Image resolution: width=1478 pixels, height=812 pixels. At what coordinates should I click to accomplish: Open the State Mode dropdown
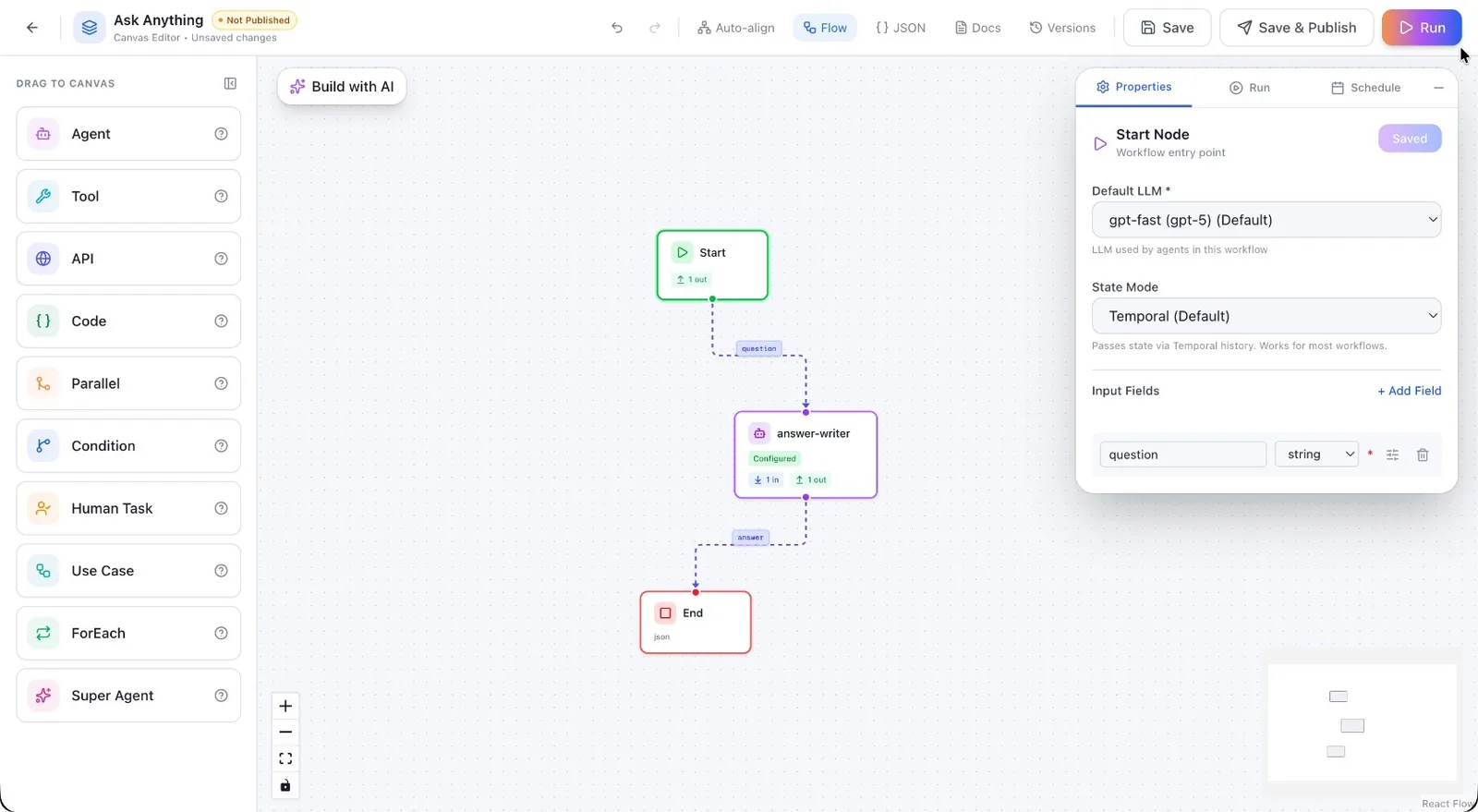click(x=1266, y=316)
